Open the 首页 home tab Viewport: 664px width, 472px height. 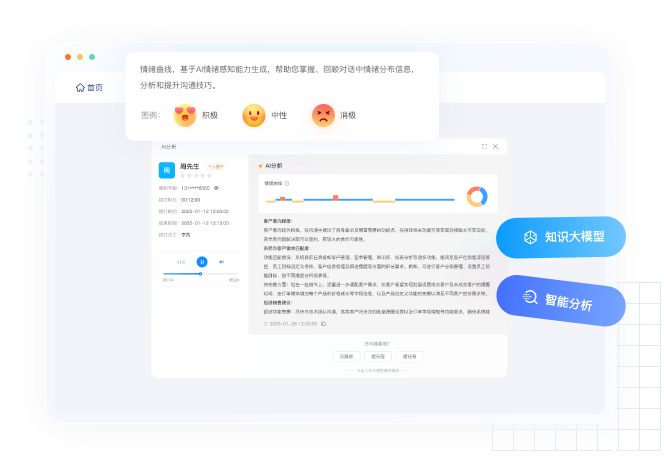(89, 87)
